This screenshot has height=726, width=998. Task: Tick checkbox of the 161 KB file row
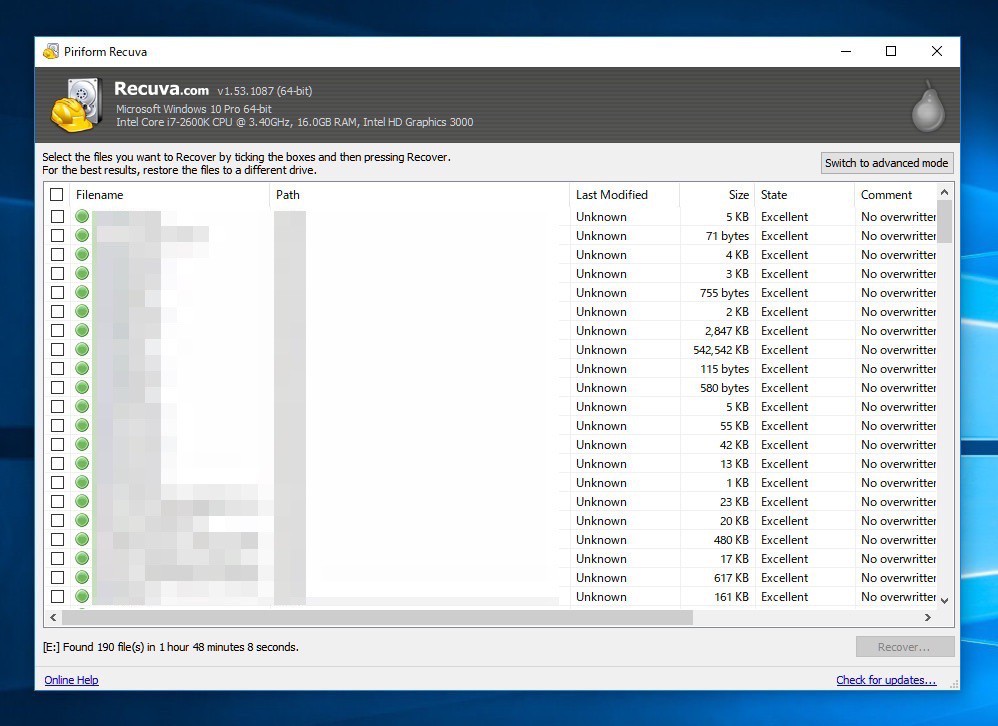point(57,596)
